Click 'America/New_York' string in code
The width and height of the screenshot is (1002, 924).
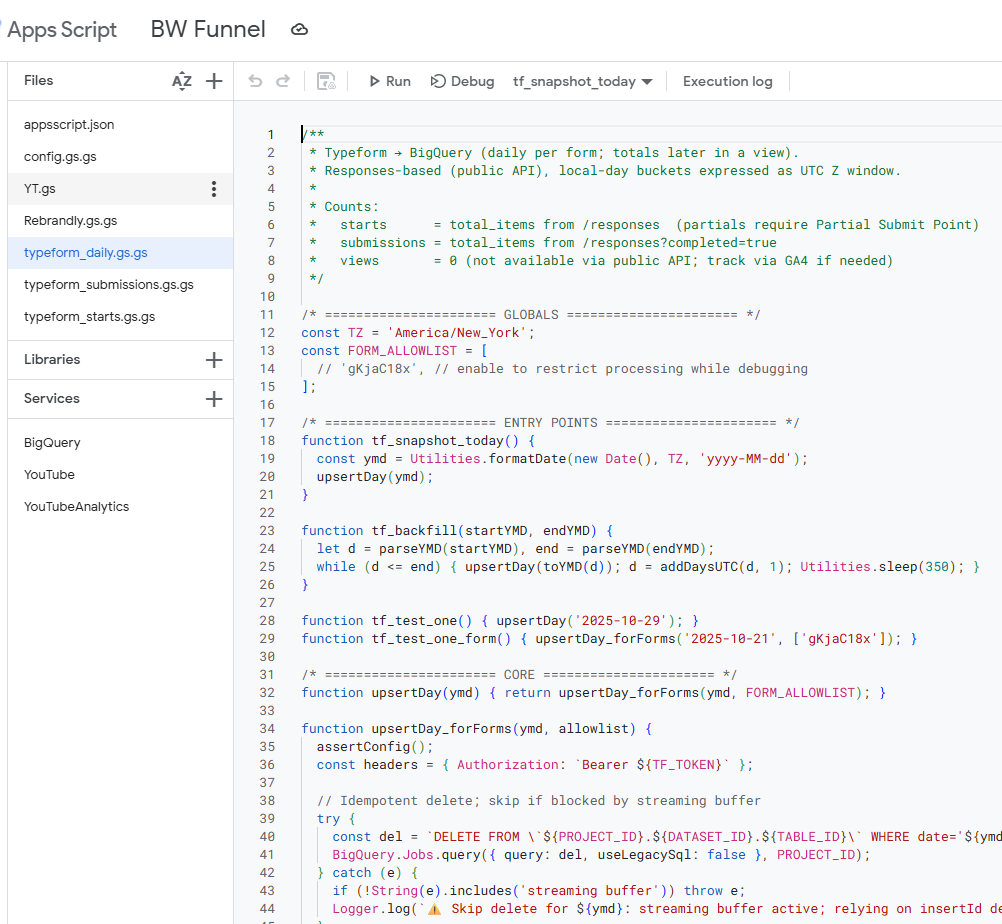point(457,333)
